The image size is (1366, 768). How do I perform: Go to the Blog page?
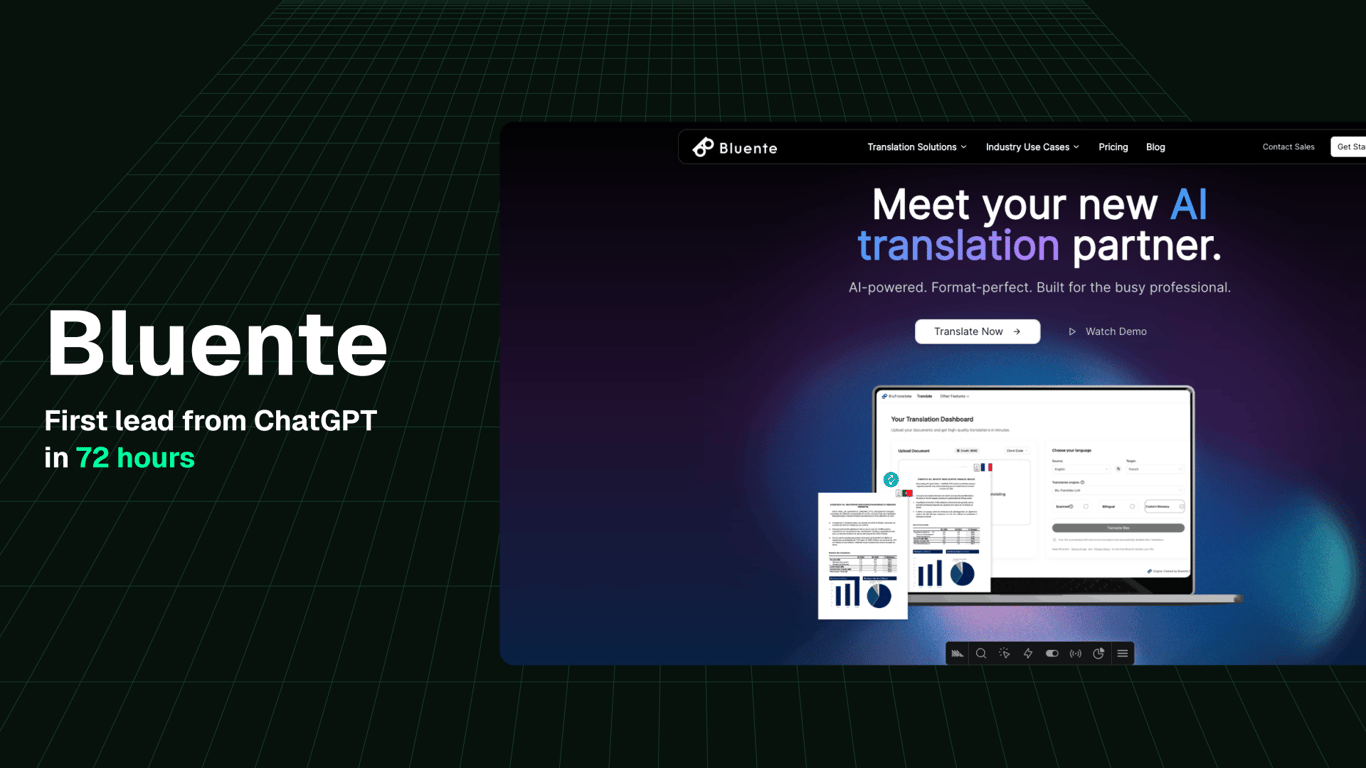[1155, 147]
